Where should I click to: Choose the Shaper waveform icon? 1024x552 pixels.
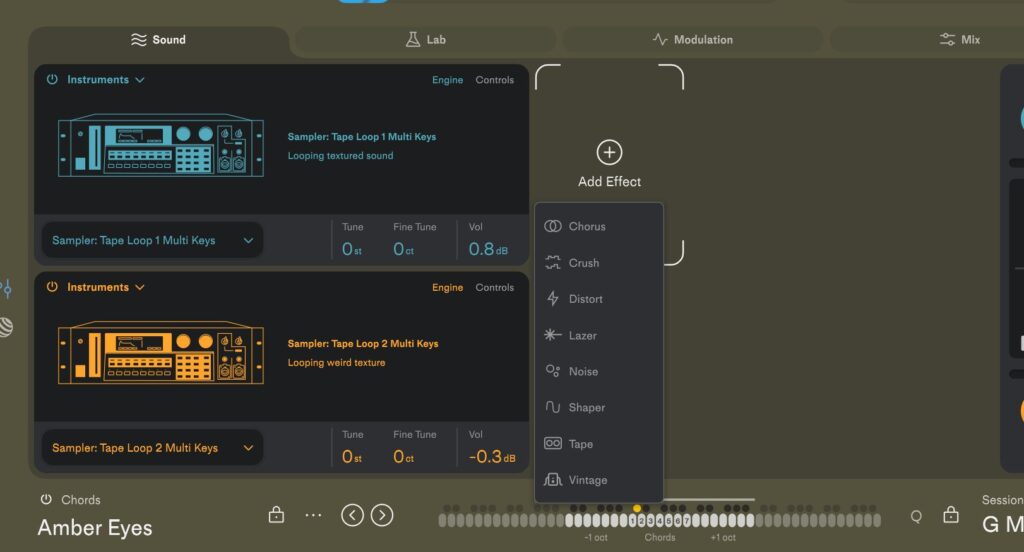click(552, 408)
